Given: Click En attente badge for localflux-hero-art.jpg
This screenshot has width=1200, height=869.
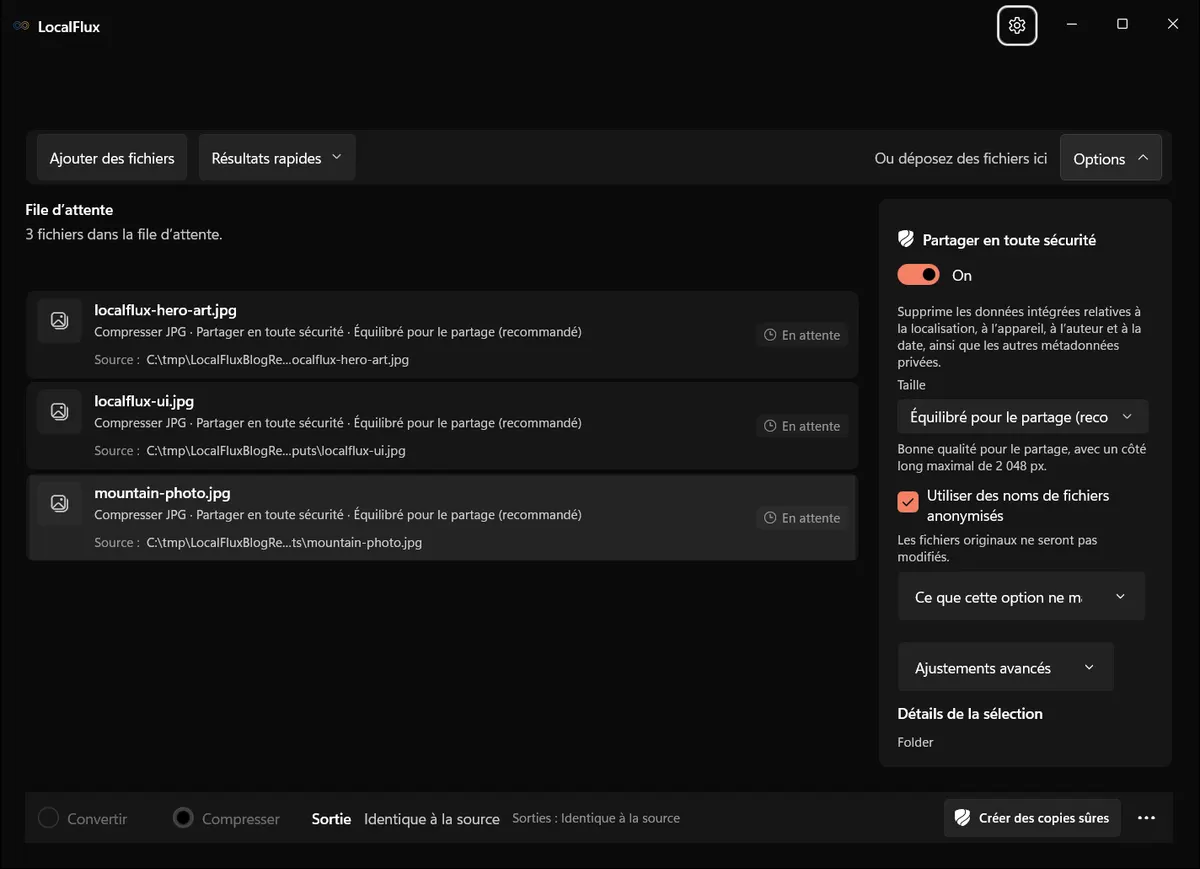Looking at the screenshot, I should click(x=802, y=335).
